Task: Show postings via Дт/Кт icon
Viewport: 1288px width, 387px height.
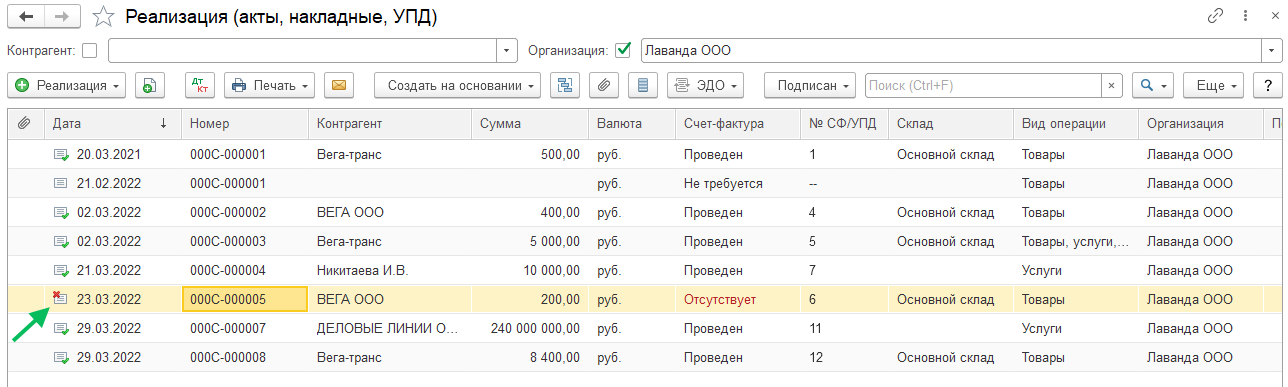Action: point(200,86)
